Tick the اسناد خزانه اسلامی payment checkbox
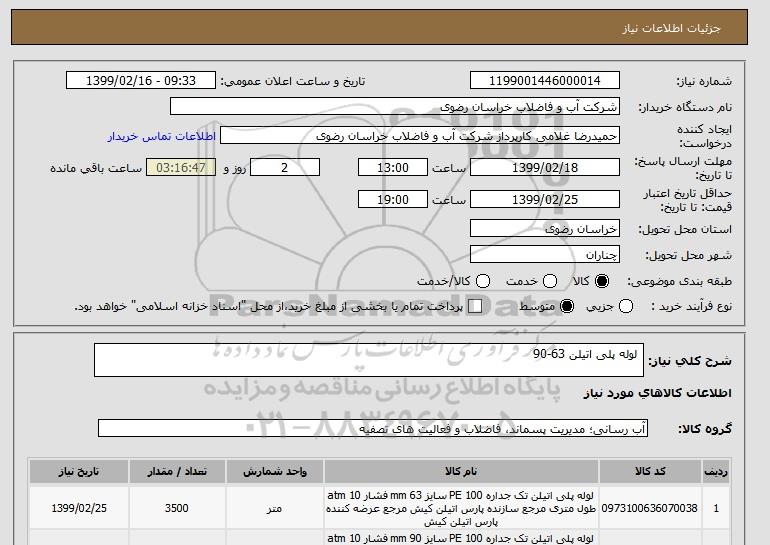Viewport: 770px width, 545px height. 475,306
